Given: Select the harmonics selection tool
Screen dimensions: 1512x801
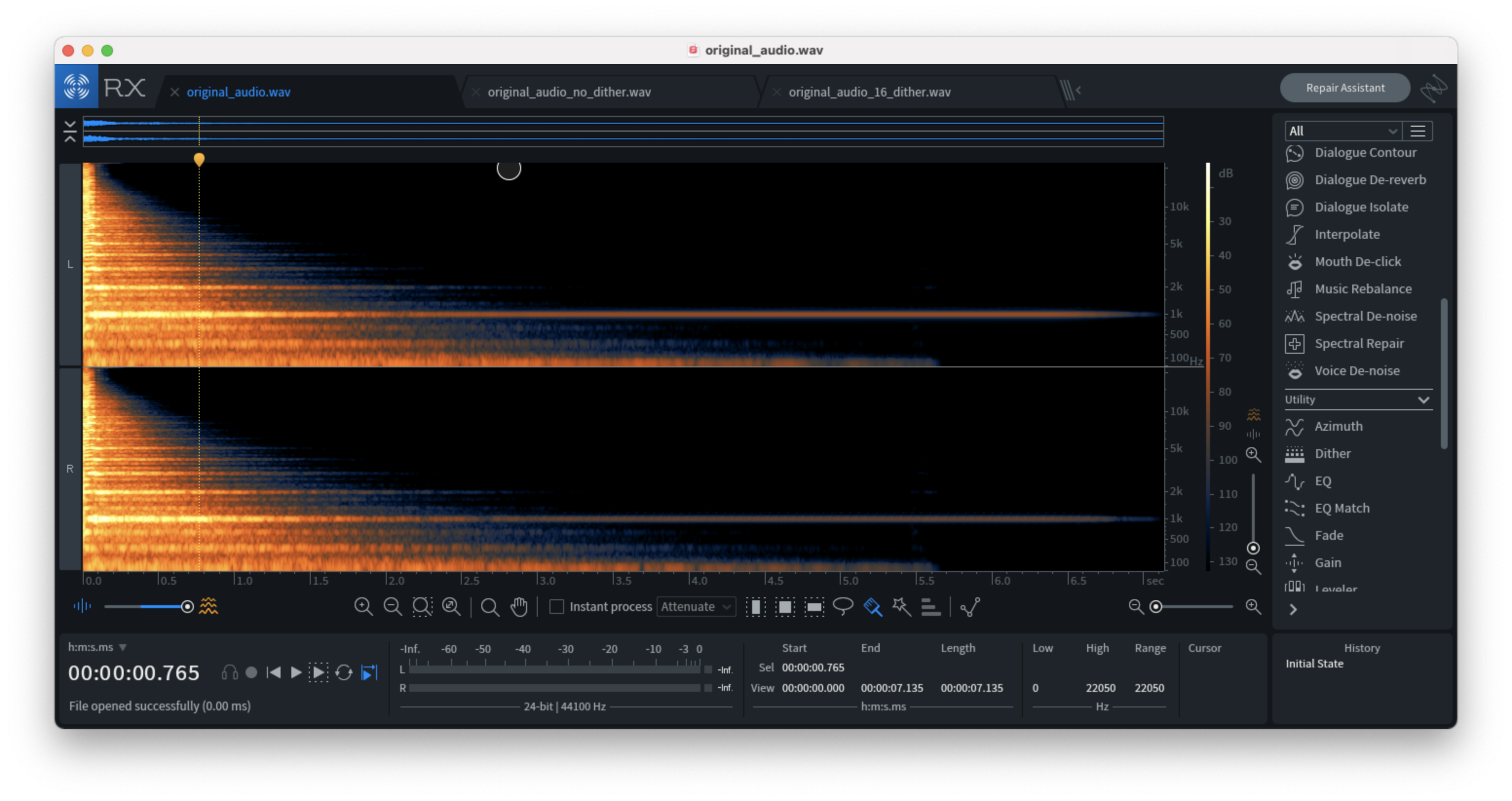Looking at the screenshot, I should (931, 607).
